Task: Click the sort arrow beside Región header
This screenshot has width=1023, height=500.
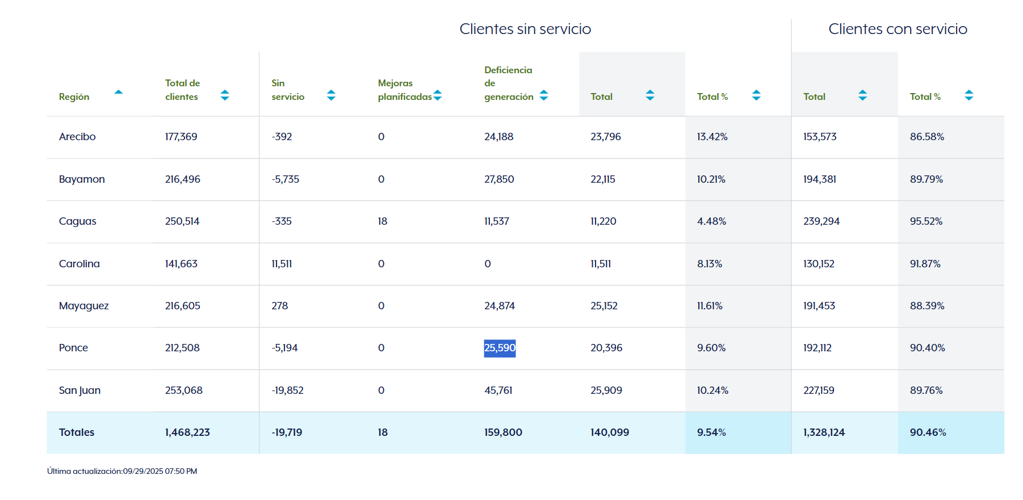Action: (118, 92)
